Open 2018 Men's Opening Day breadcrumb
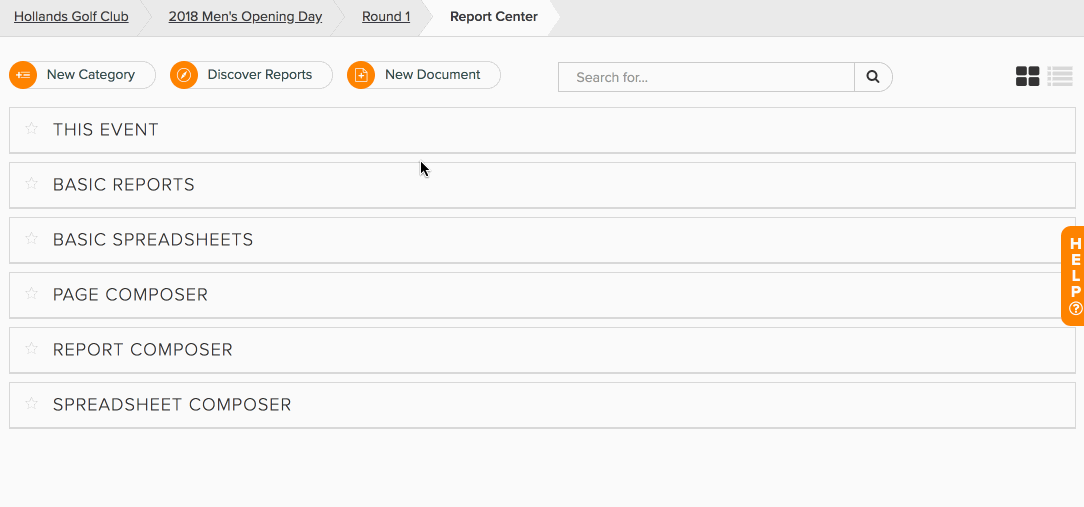1084x507 pixels. click(x=245, y=17)
